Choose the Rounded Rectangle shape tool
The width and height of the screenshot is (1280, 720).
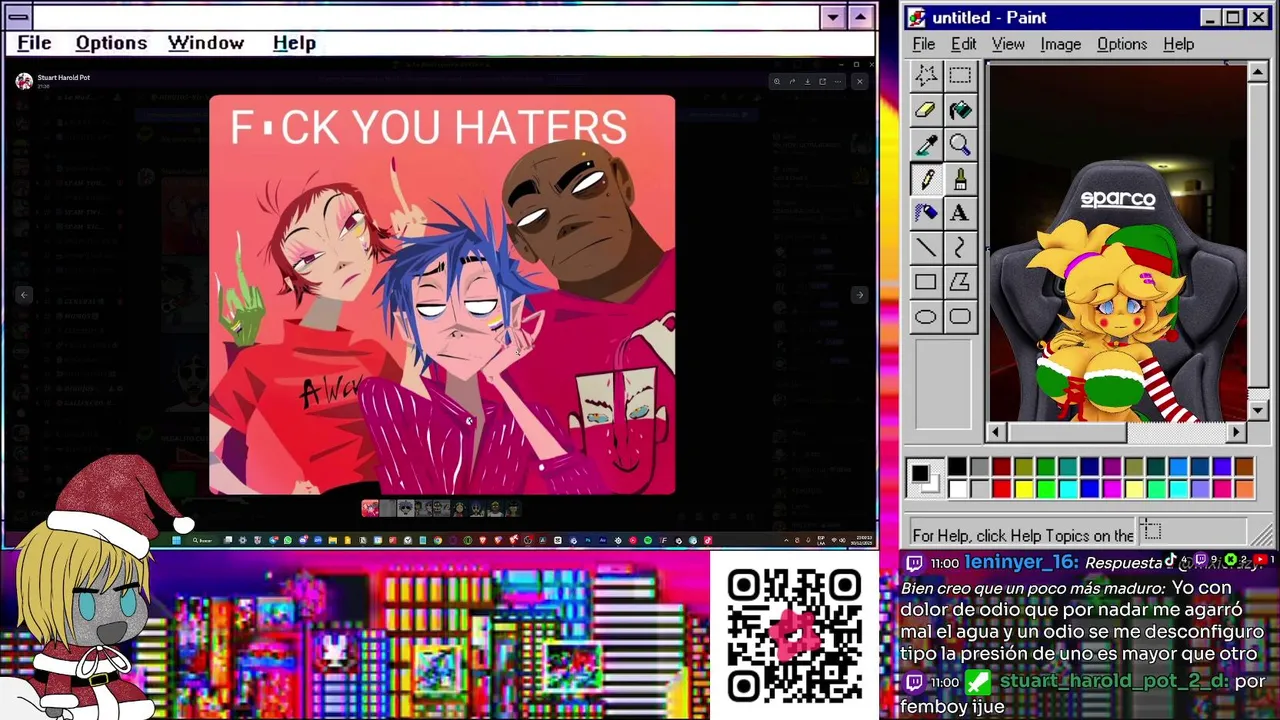(x=960, y=317)
